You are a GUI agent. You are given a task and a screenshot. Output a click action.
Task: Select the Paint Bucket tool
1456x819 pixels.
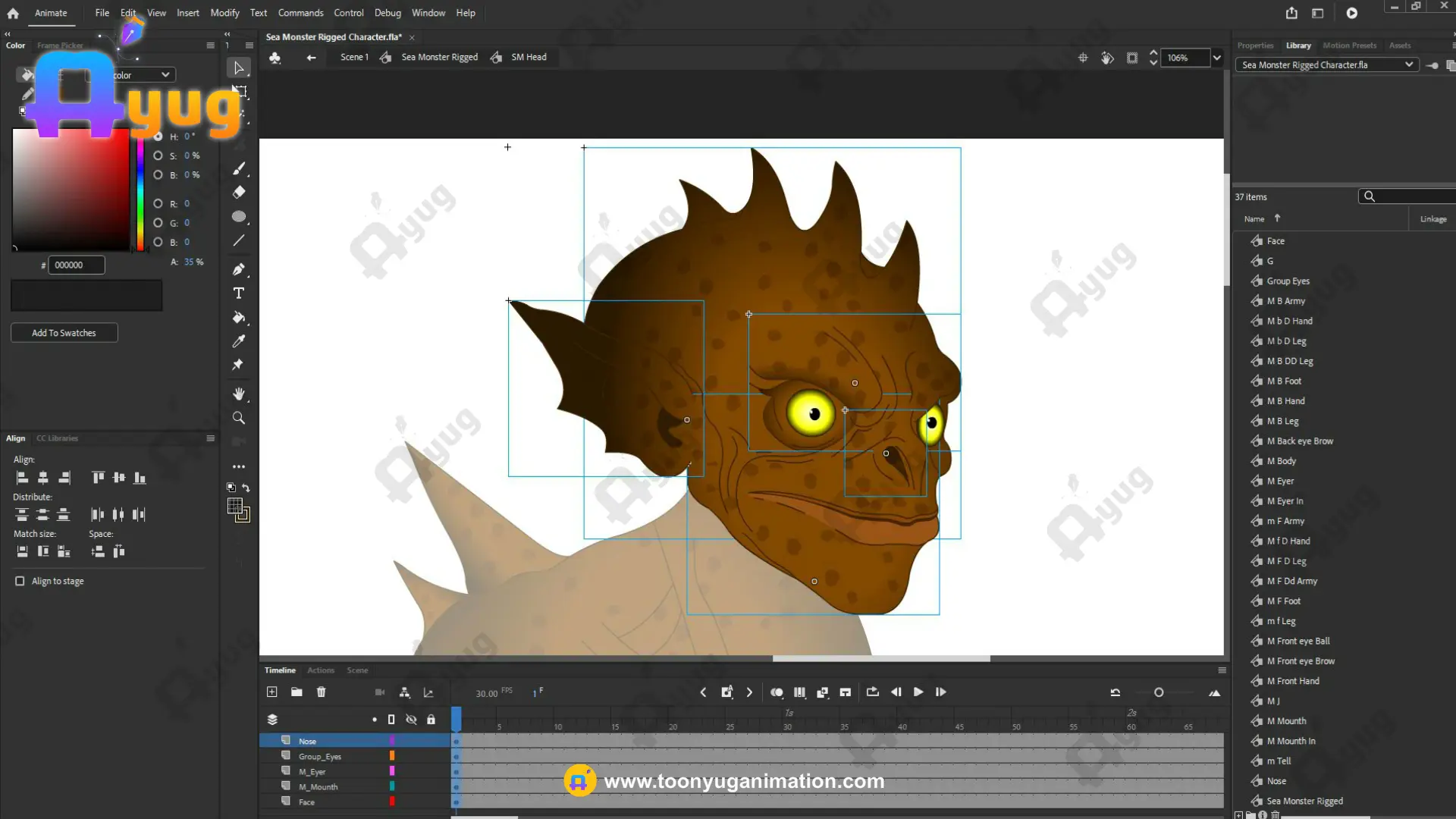[x=238, y=318]
